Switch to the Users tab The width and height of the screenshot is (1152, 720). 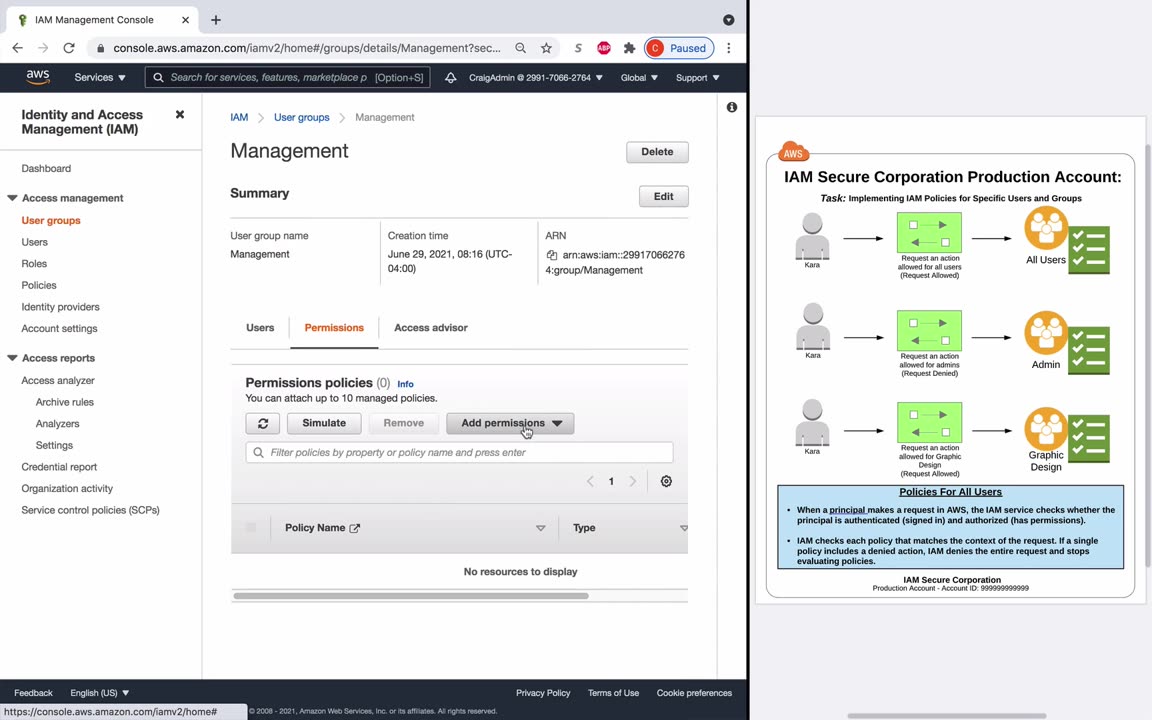click(260, 328)
